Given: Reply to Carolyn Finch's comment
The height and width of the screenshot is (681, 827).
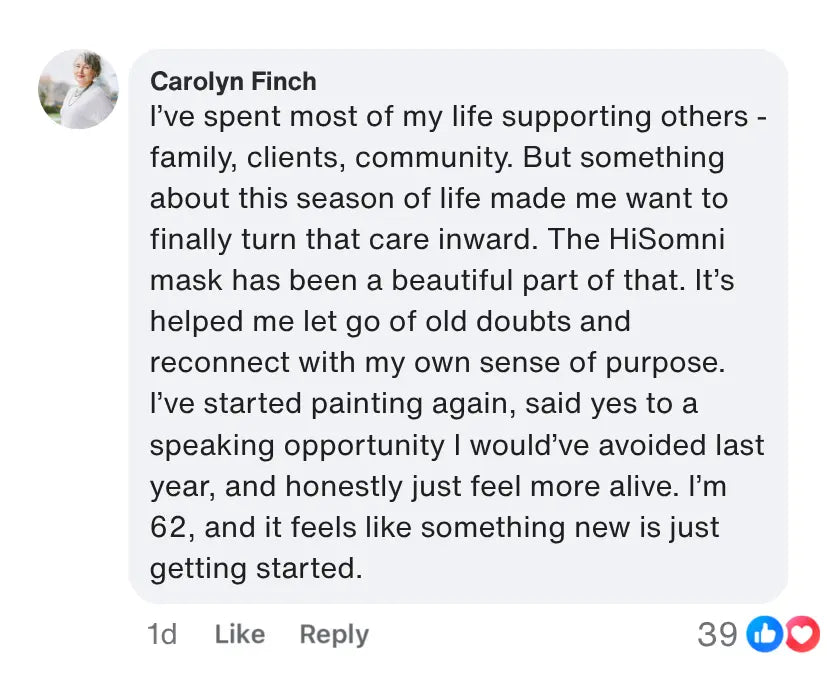Looking at the screenshot, I should (334, 634).
